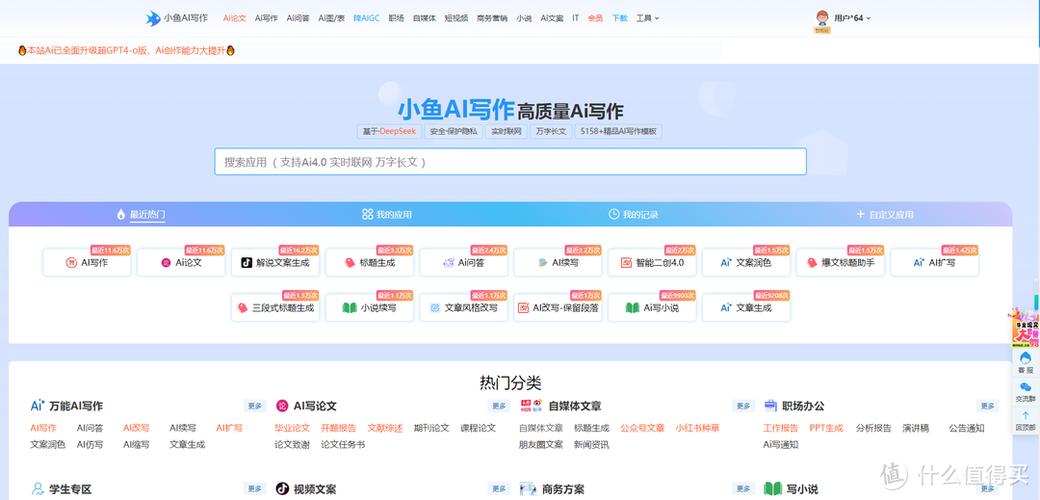Image resolution: width=1040 pixels, height=500 pixels.
Task: Open the AI仿写 link
Action: [x=90, y=445]
